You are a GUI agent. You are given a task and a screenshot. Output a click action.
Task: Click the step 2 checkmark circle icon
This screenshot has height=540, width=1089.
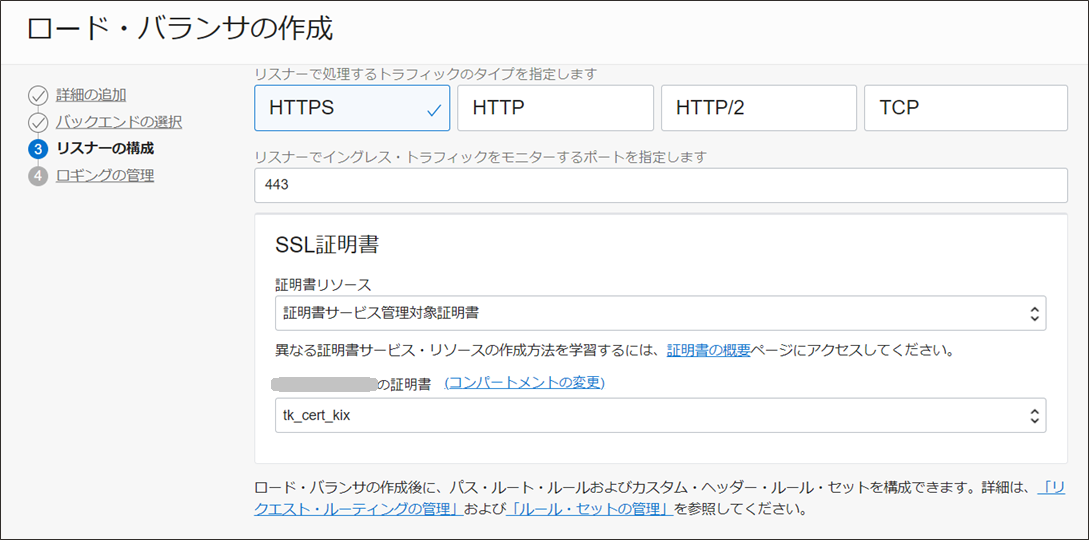click(38, 122)
